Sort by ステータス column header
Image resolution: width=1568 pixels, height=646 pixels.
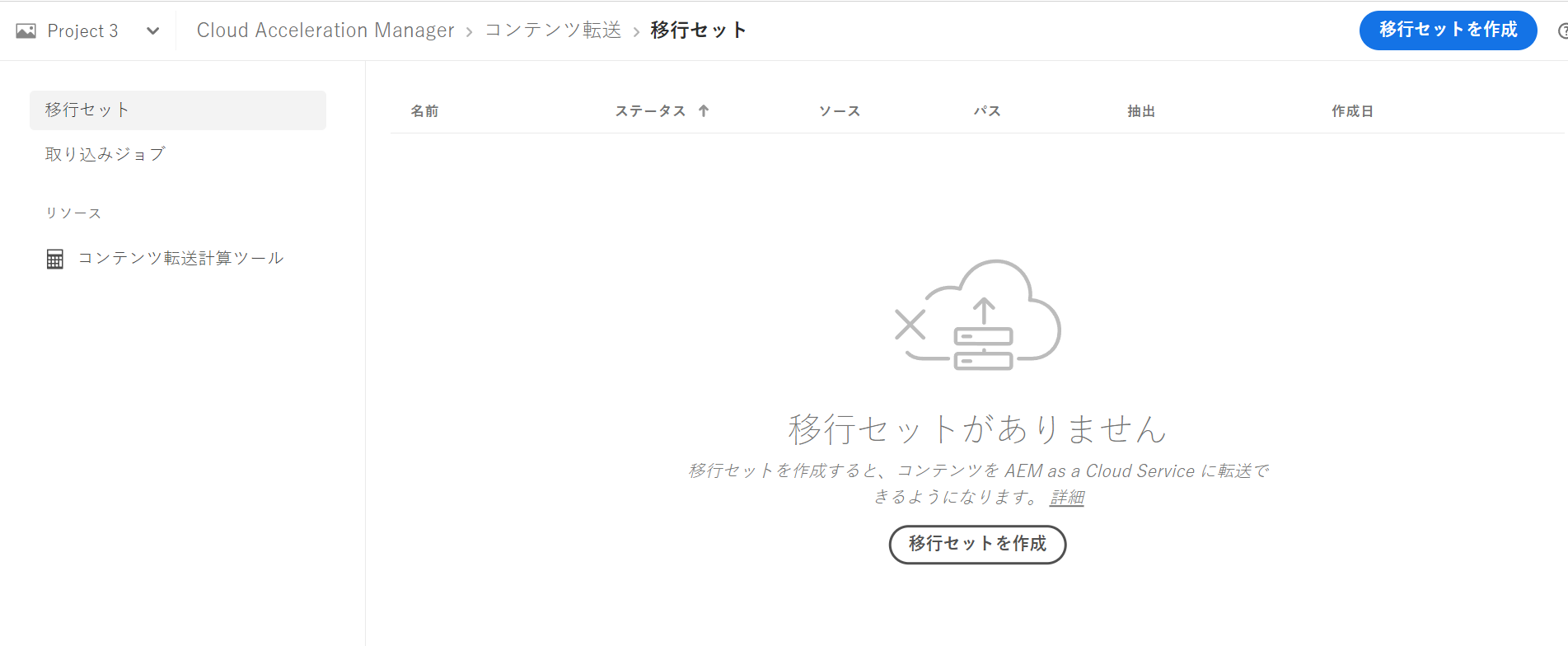click(x=650, y=111)
